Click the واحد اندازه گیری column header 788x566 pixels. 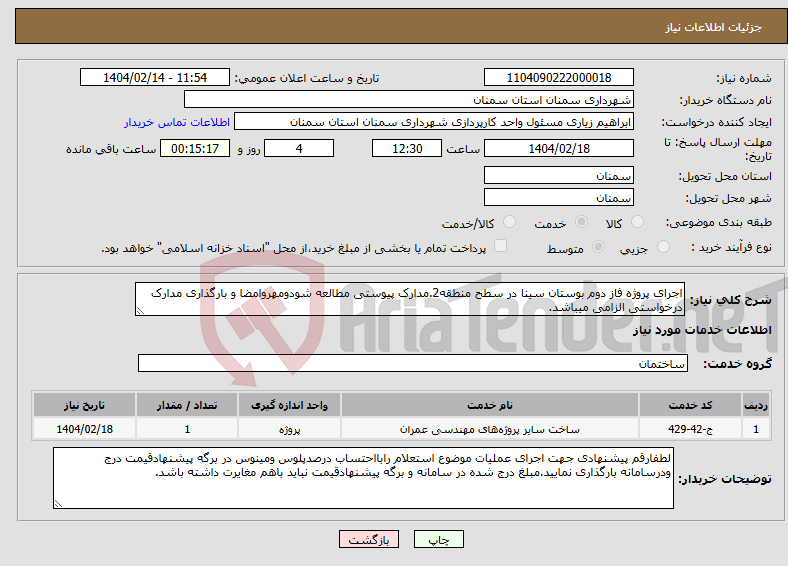tap(289, 405)
